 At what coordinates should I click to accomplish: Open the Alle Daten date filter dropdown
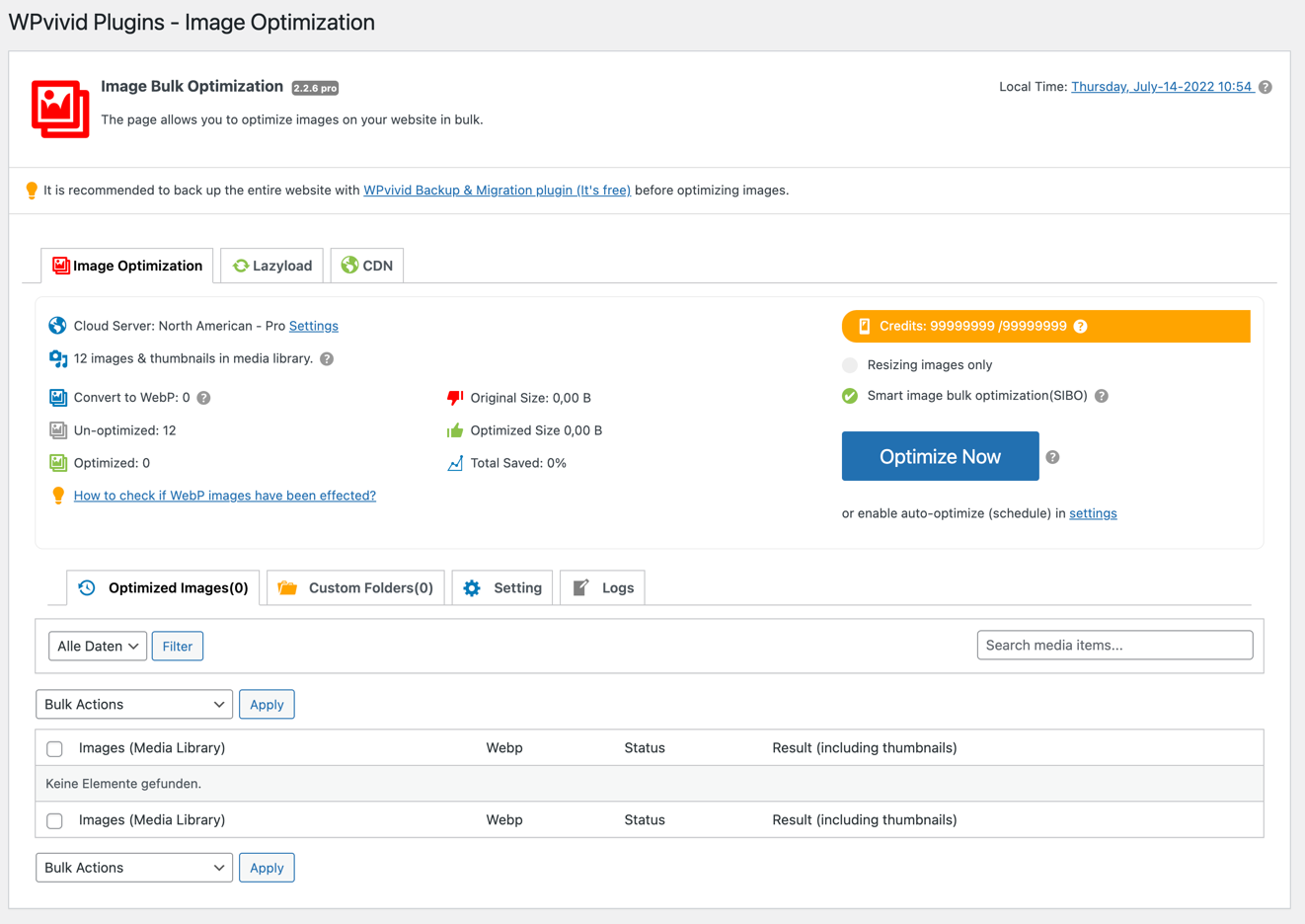(x=98, y=646)
